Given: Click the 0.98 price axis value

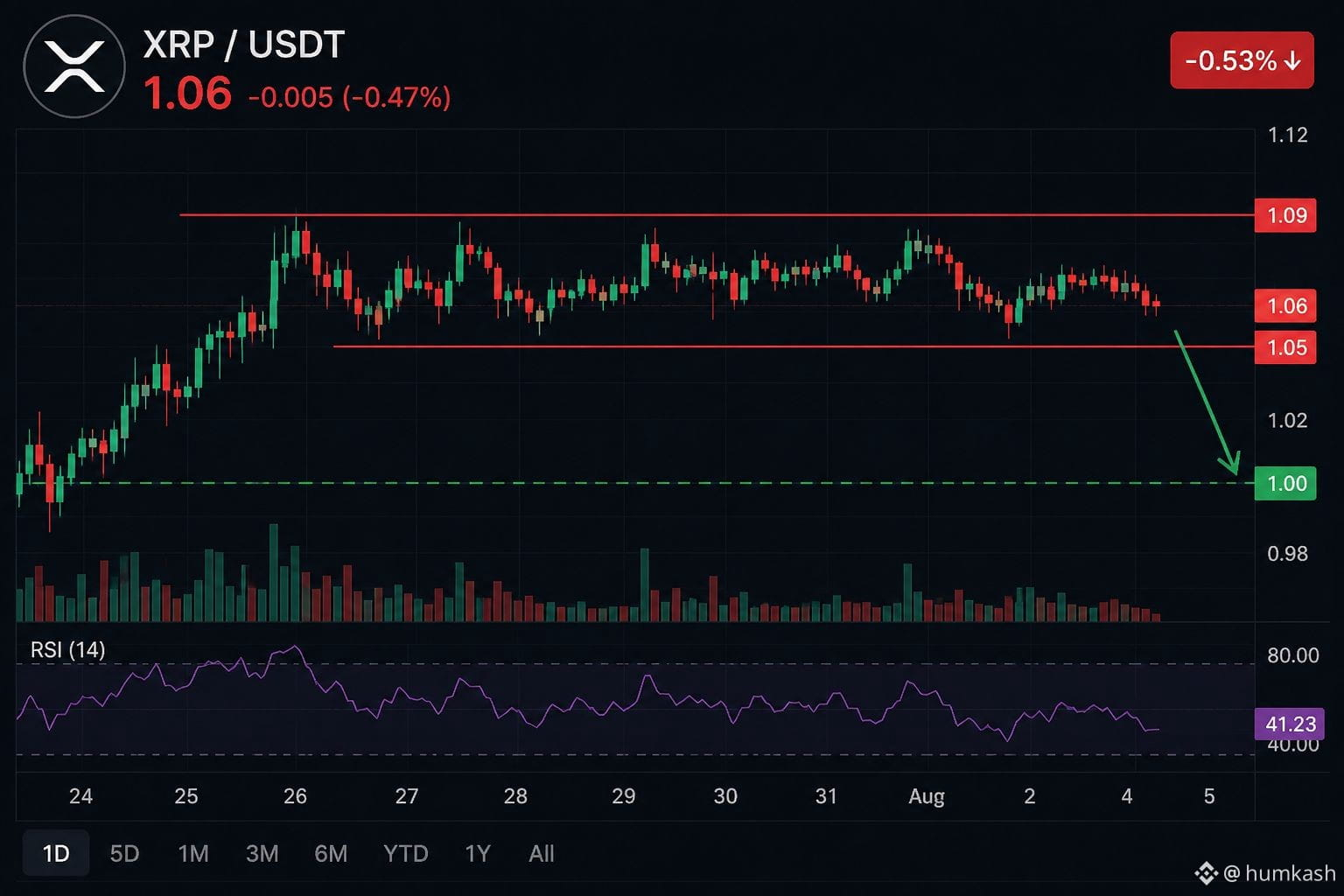Looking at the screenshot, I should tap(1287, 553).
